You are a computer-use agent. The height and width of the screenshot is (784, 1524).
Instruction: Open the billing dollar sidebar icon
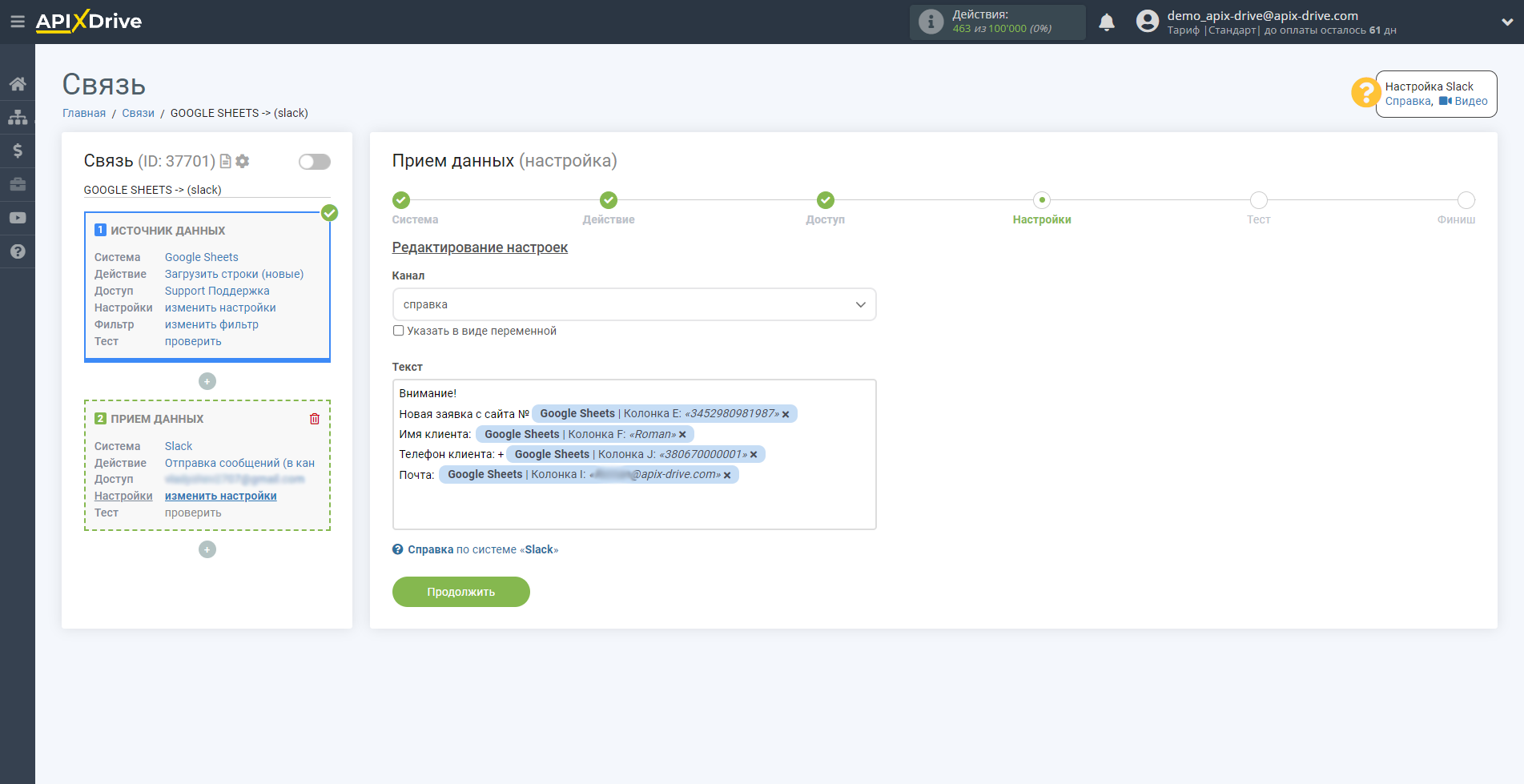coord(18,151)
